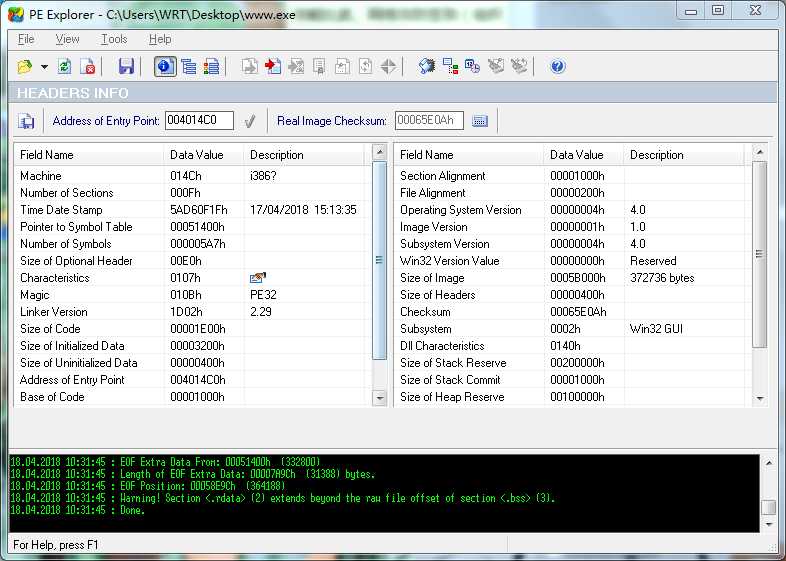Click the second grayed removal tool icon
Viewport: 786px width, 561px height.
click(x=519, y=66)
